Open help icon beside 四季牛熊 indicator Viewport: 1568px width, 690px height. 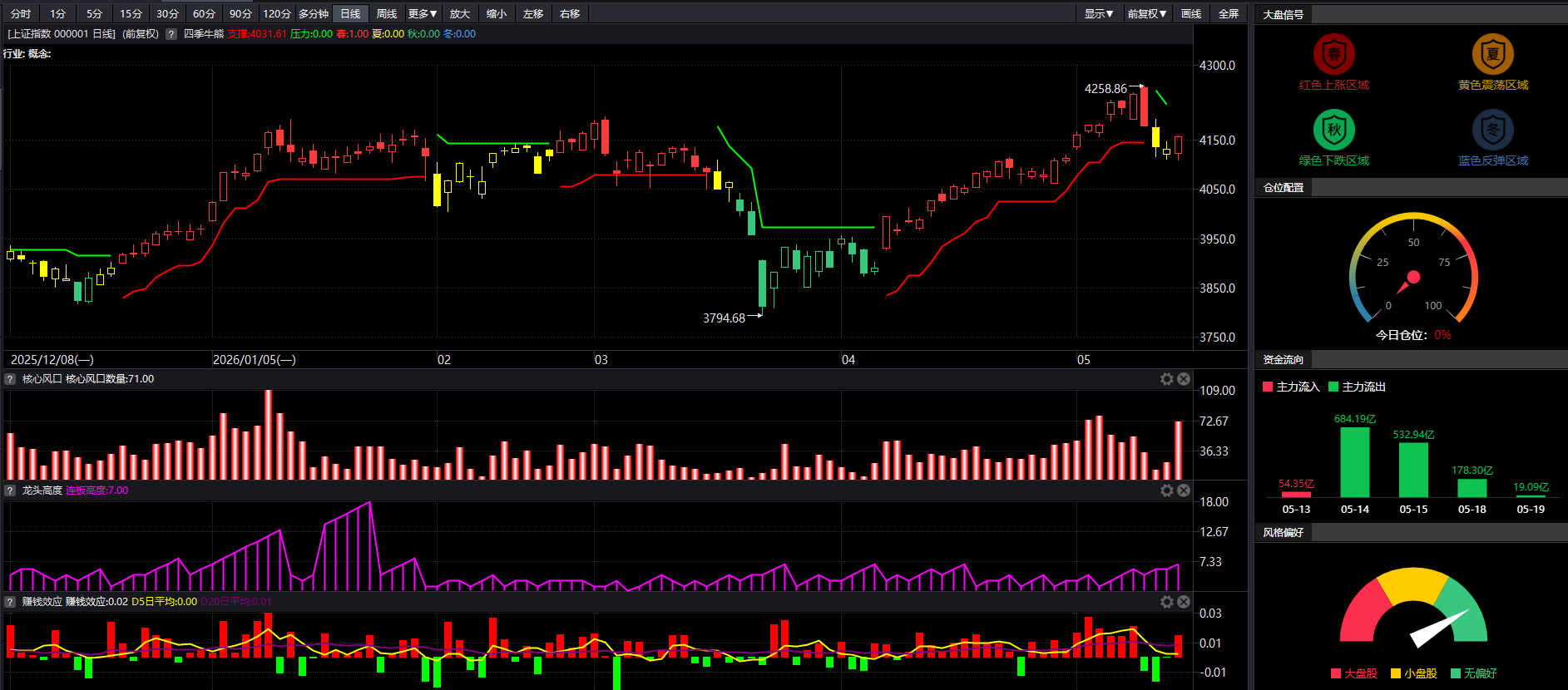pyautogui.click(x=171, y=34)
